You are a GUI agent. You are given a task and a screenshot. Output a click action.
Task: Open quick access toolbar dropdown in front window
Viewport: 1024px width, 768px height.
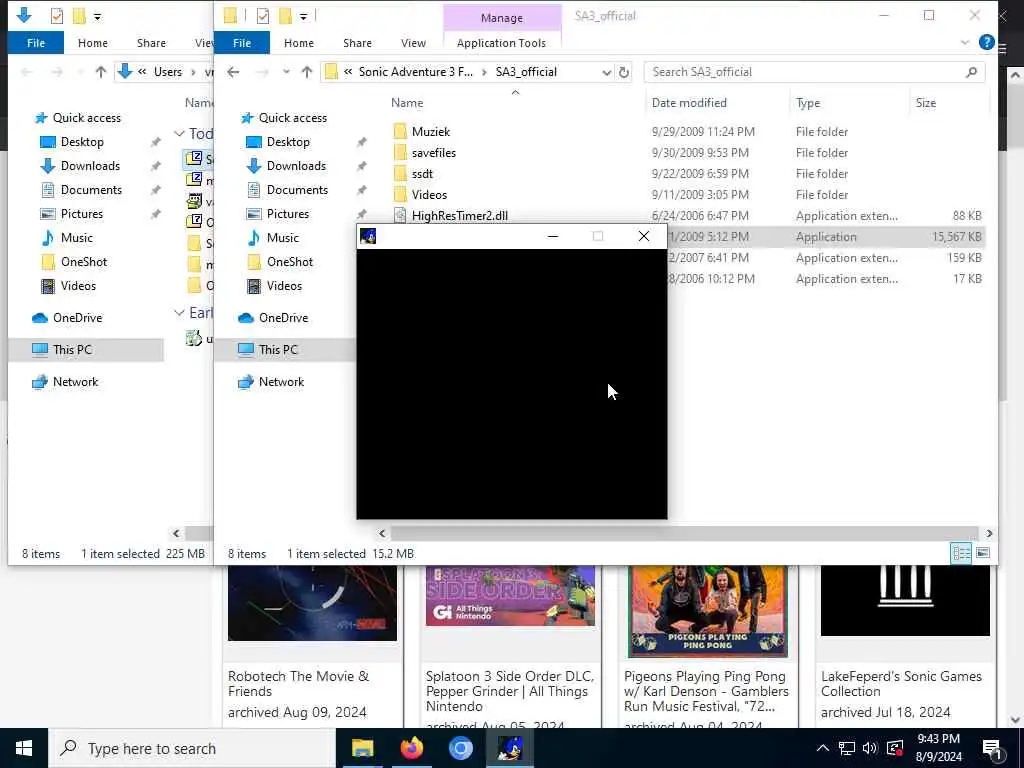click(303, 16)
